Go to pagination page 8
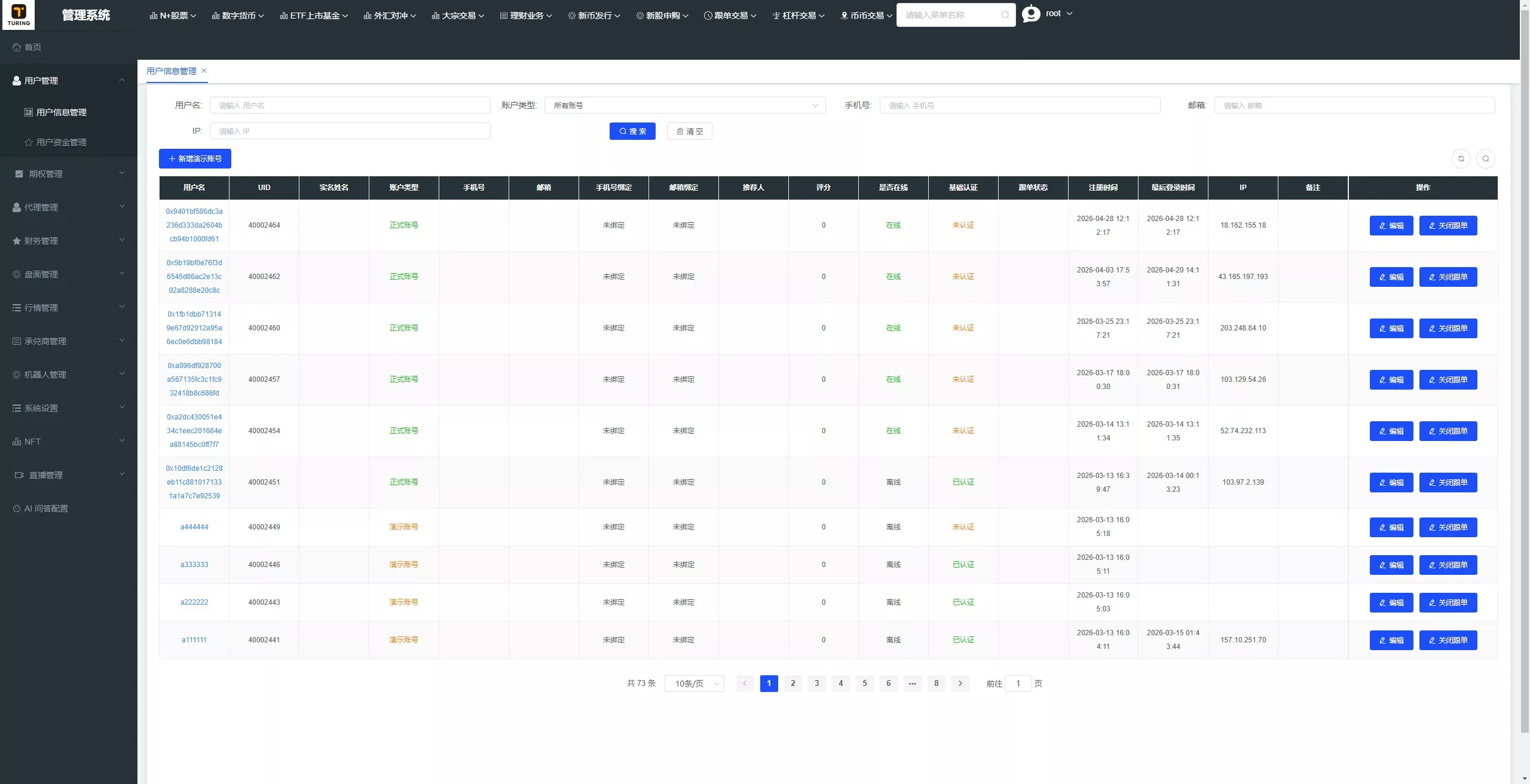 pos(937,683)
